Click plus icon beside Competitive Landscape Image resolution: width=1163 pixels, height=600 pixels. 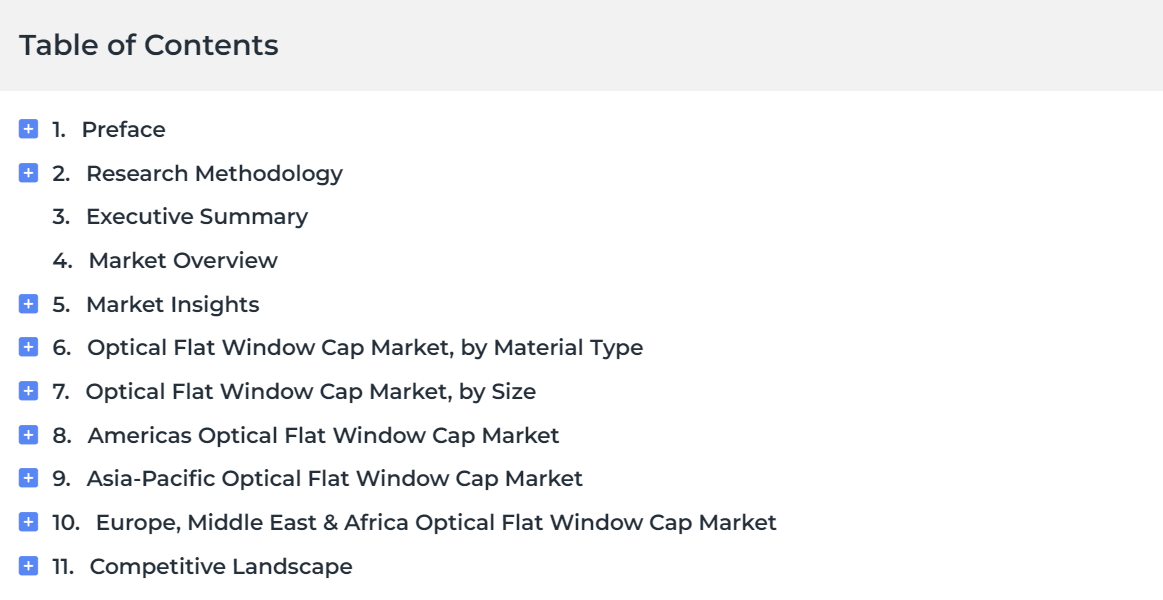pos(28,566)
